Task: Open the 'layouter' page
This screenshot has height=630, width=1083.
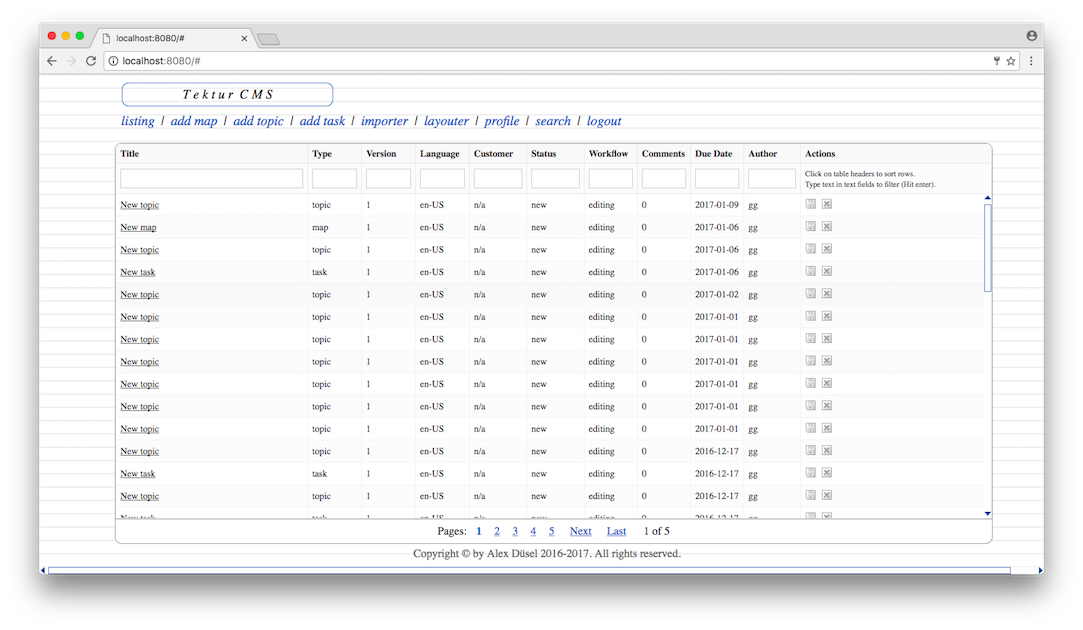Action: (446, 121)
